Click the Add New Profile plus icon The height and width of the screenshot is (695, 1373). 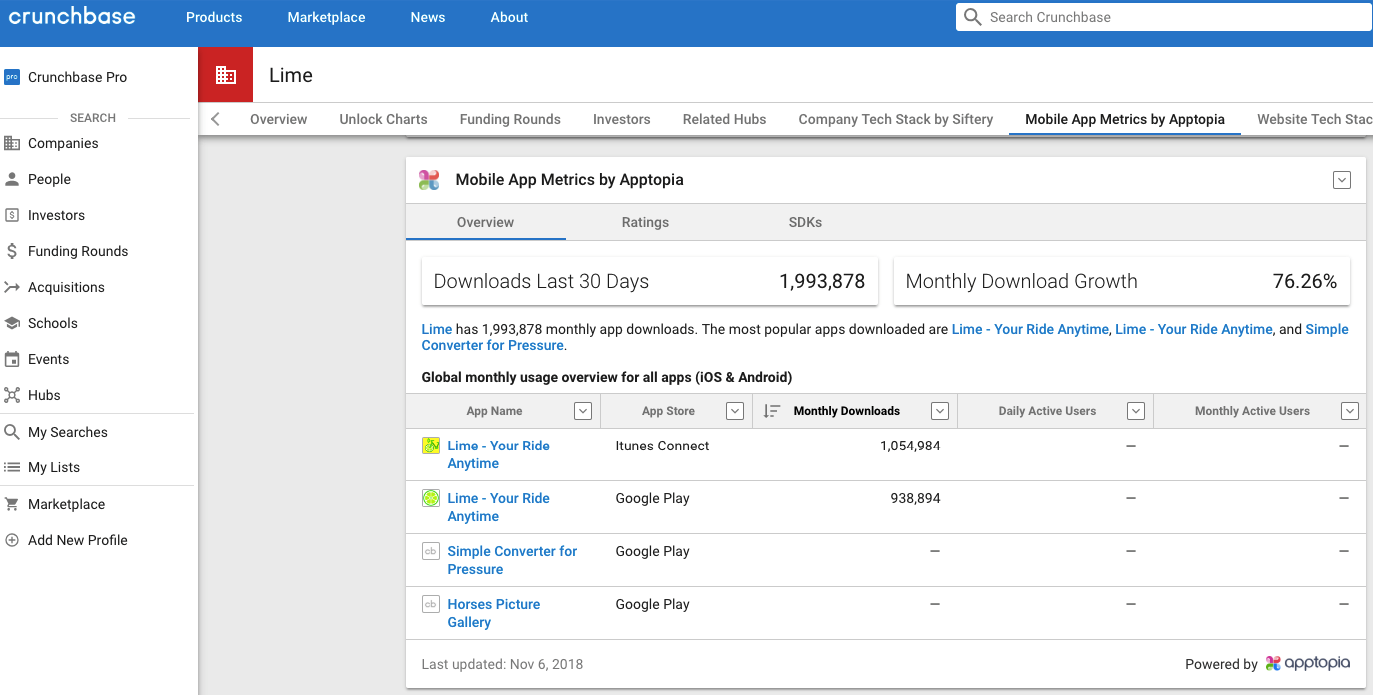12,540
